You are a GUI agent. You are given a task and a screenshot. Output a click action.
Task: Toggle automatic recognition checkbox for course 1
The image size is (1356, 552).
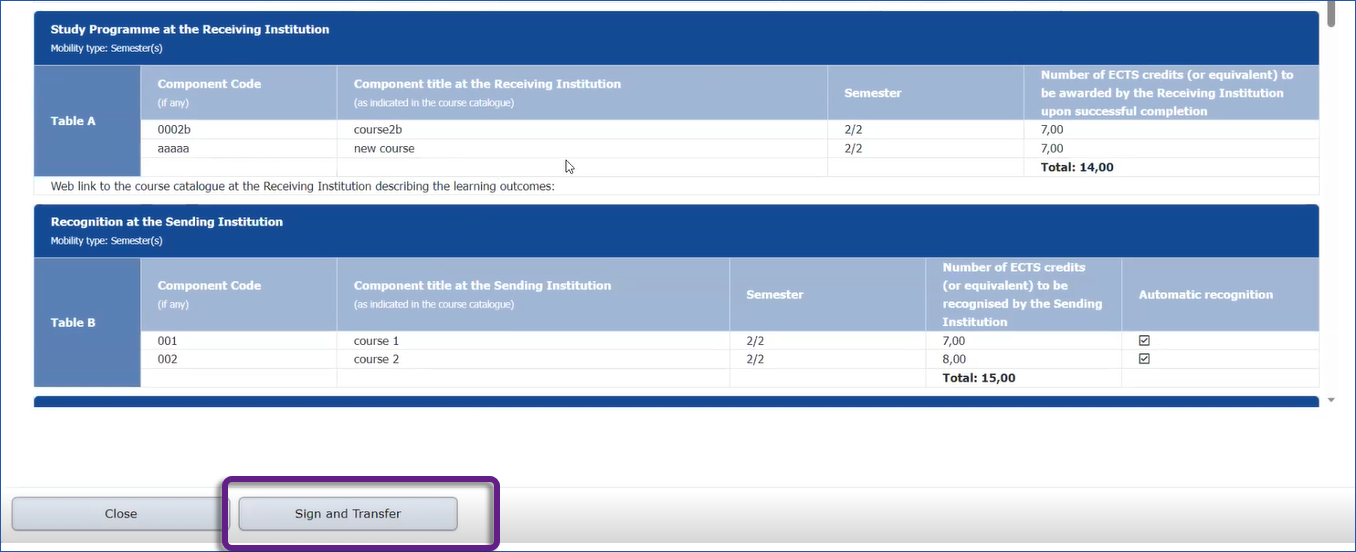click(1144, 341)
